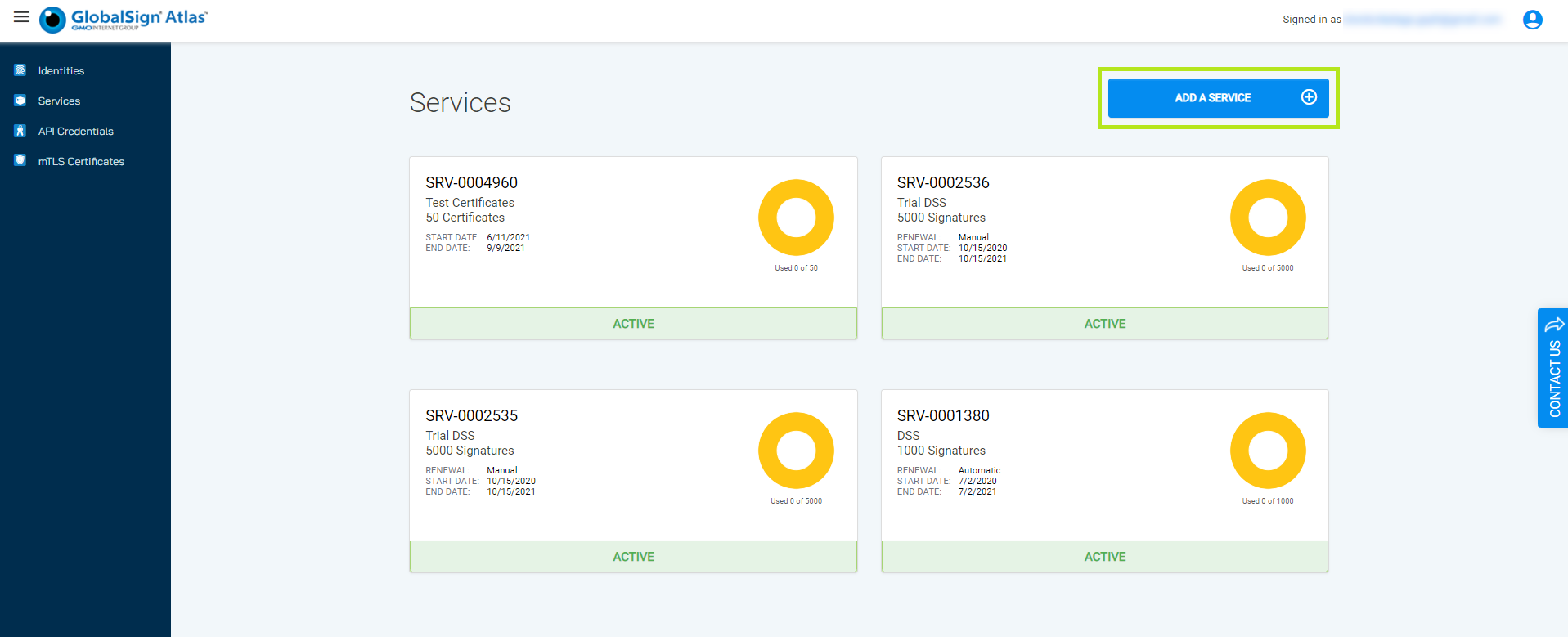Open the user account profile icon
Viewport: 1568px width, 637px height.
pos(1532,20)
